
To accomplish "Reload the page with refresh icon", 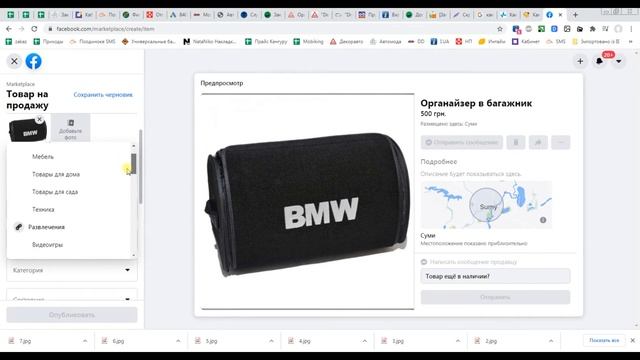I will (x=34, y=29).
